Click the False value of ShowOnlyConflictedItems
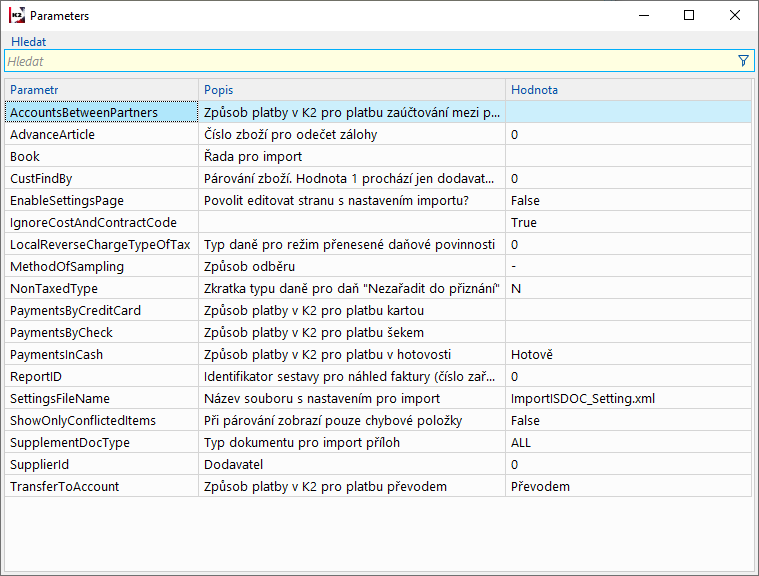The height and width of the screenshot is (576, 759). click(525, 420)
